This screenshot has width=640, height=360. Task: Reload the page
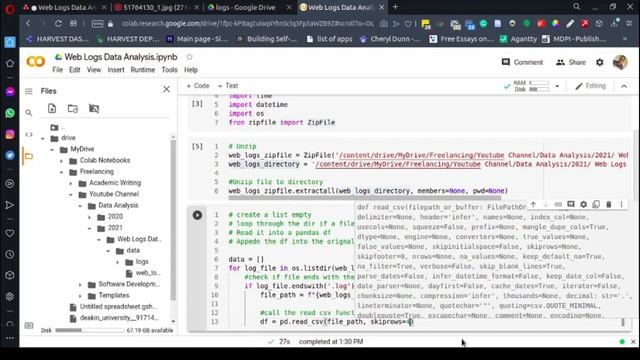click(x=58, y=24)
